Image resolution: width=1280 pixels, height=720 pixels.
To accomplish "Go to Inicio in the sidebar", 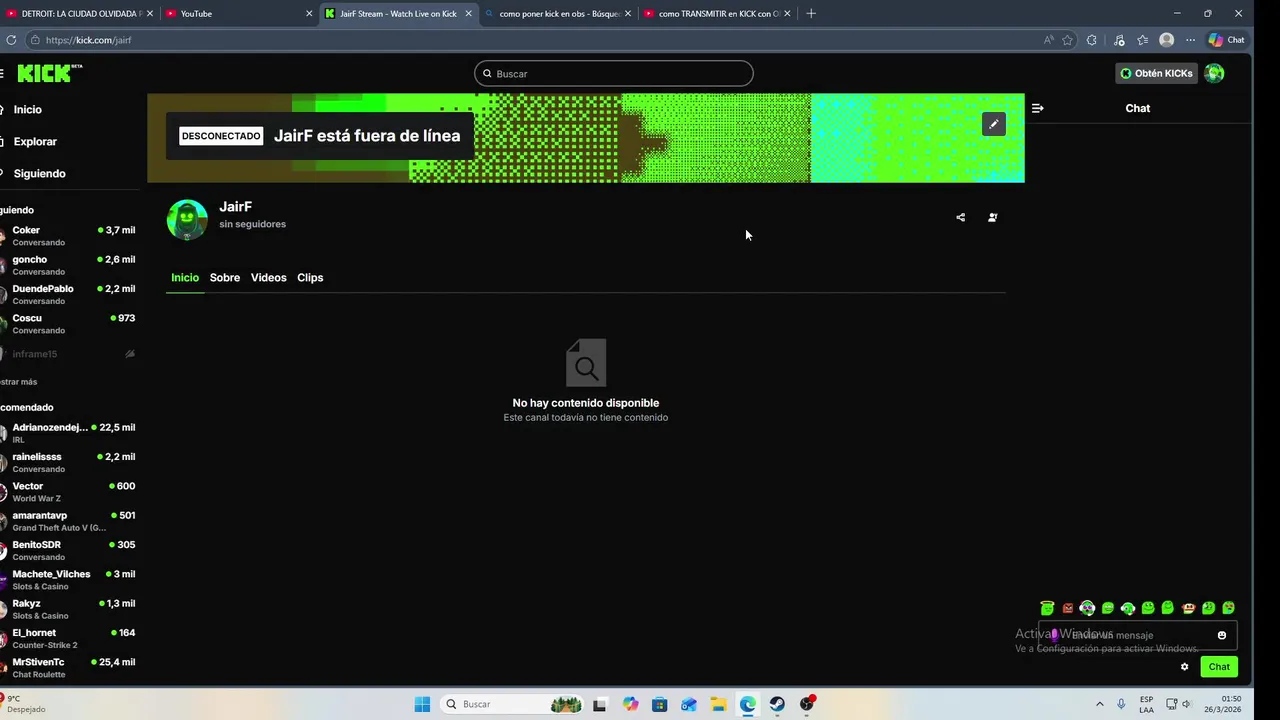I will (x=28, y=110).
